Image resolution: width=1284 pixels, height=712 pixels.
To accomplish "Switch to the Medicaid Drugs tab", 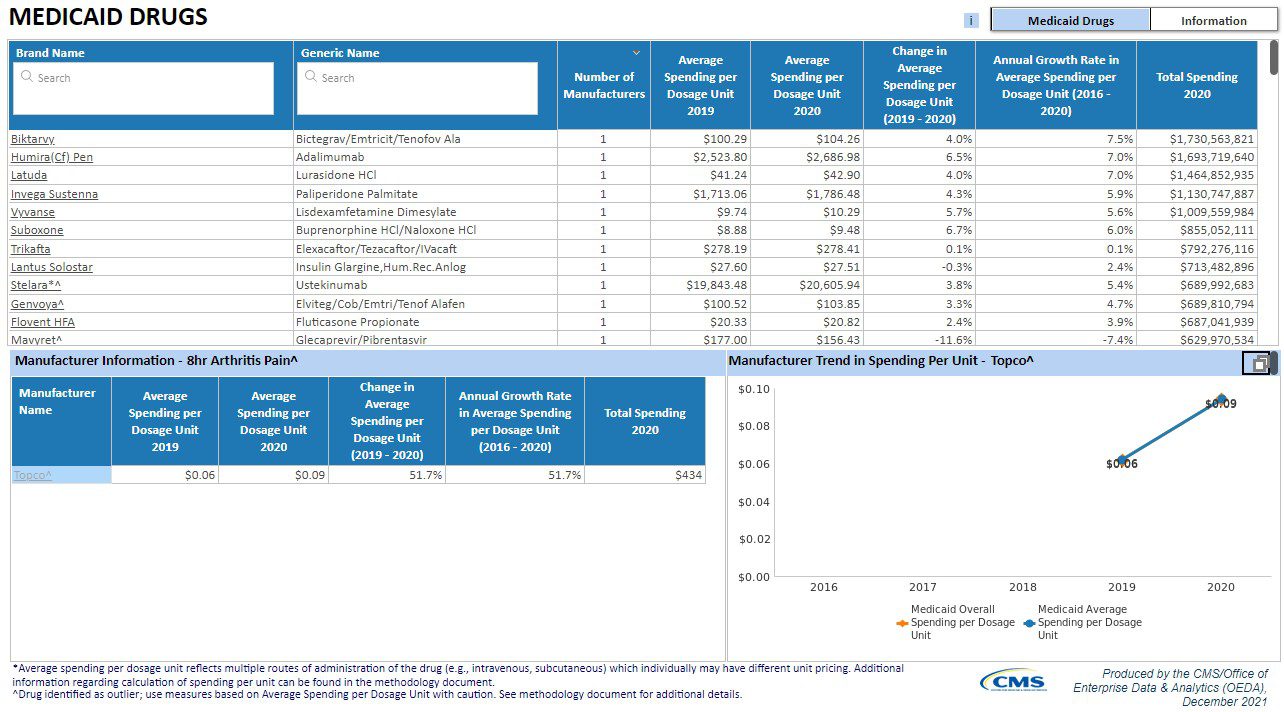I will (1070, 20).
